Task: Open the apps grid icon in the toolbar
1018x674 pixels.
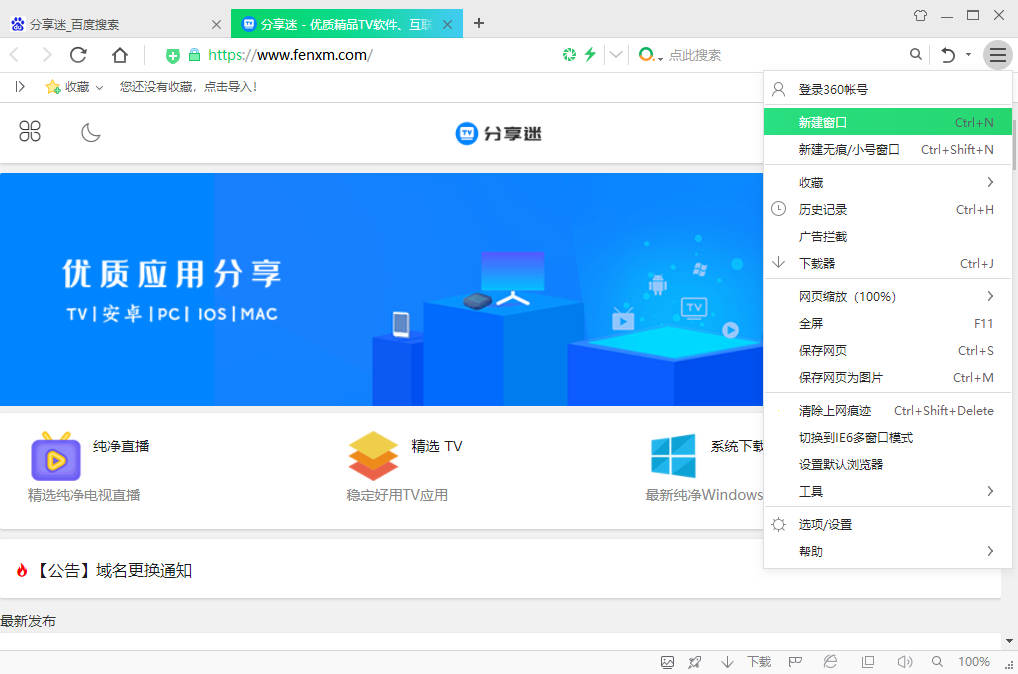Action: tap(29, 131)
